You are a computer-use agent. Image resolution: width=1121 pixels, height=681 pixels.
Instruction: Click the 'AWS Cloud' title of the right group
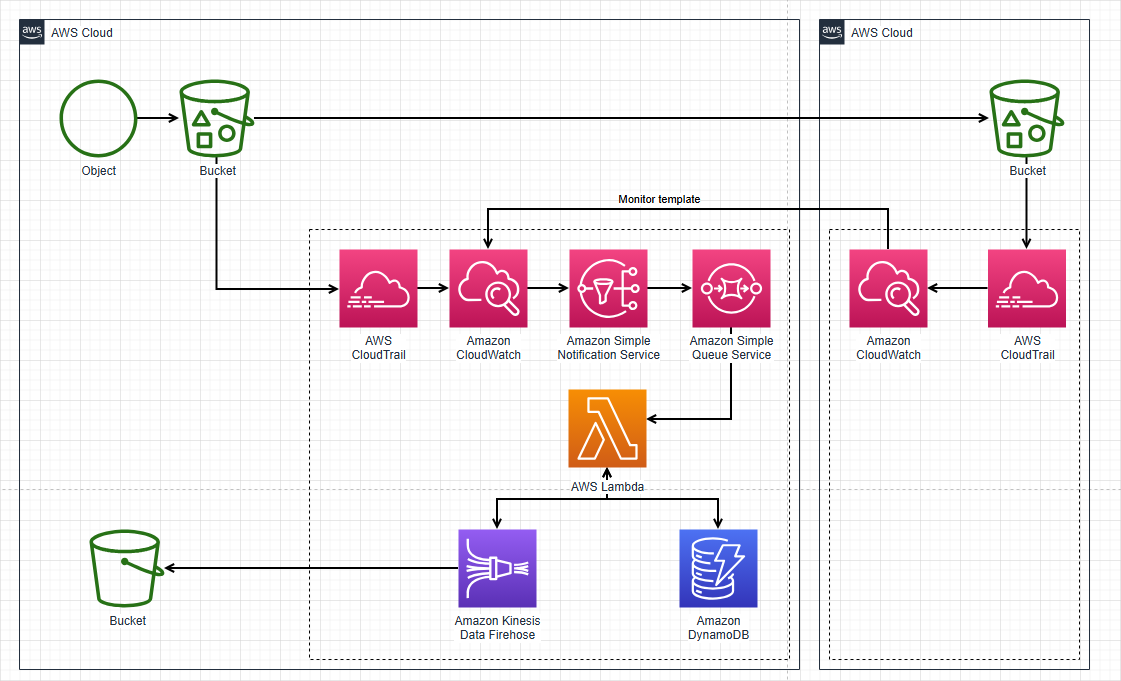(x=882, y=33)
